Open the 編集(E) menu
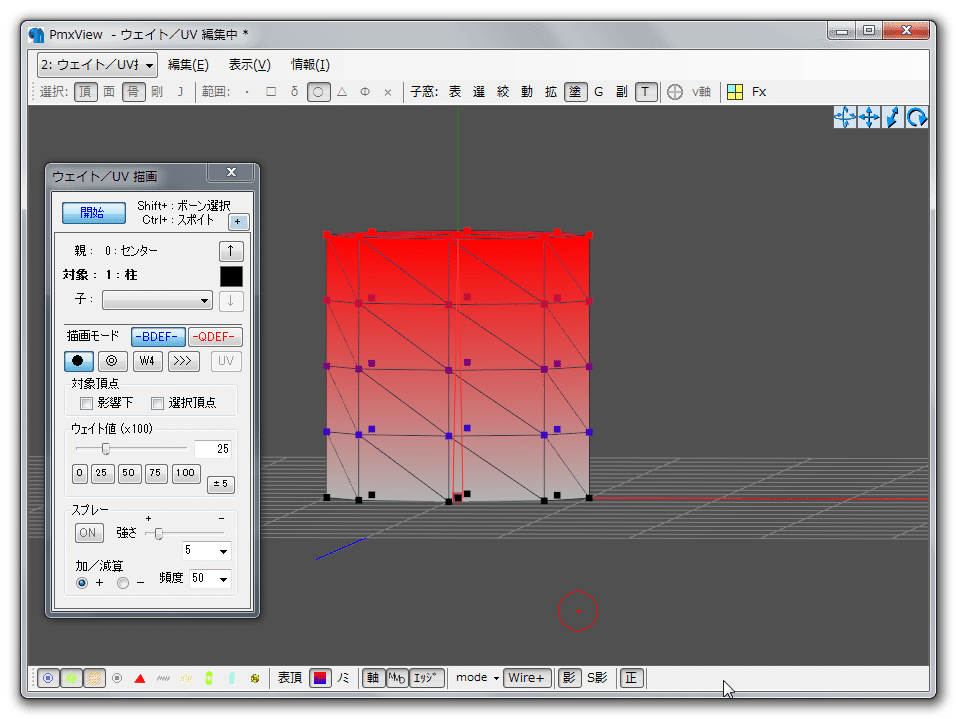Viewport: 957px width, 719px height. (188, 65)
